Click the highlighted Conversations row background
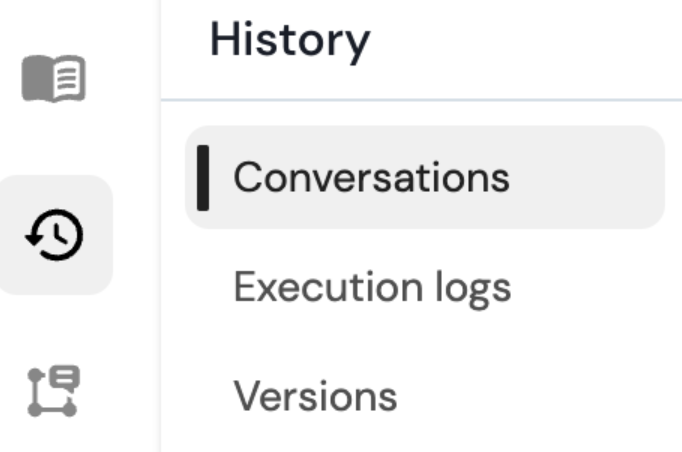 pyautogui.click(x=590, y=178)
